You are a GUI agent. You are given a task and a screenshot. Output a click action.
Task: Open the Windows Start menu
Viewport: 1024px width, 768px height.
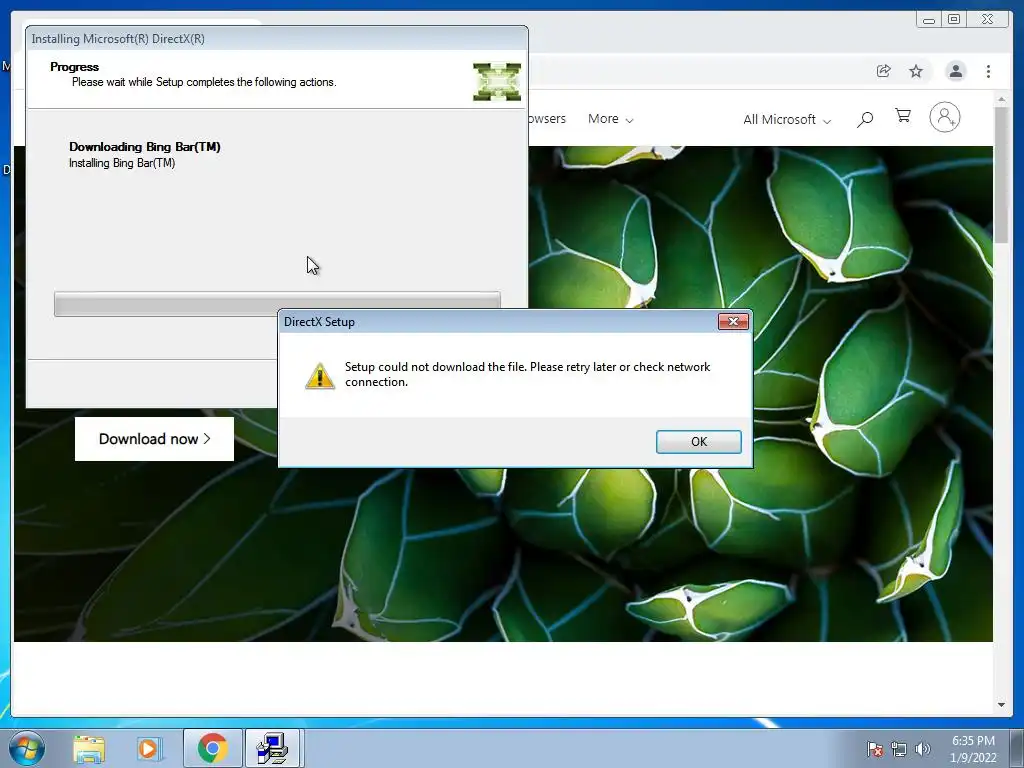point(26,748)
